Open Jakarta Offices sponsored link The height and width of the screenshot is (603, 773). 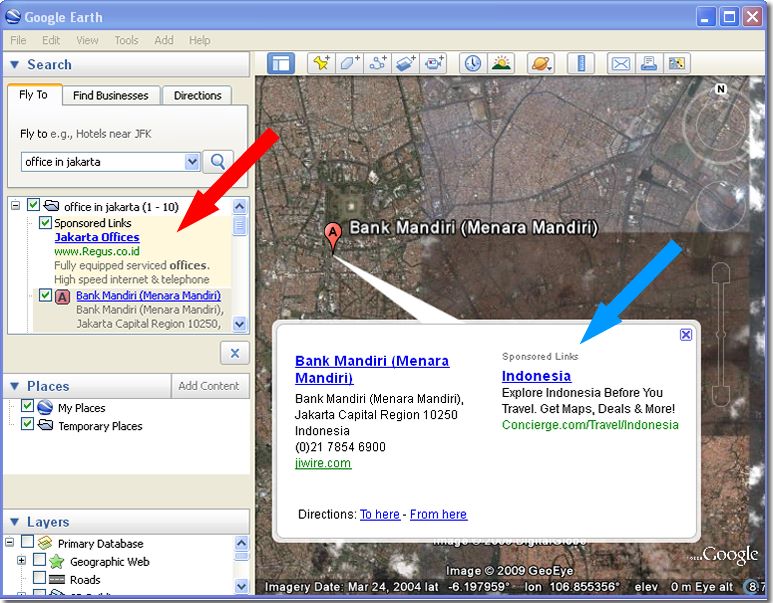click(97, 237)
